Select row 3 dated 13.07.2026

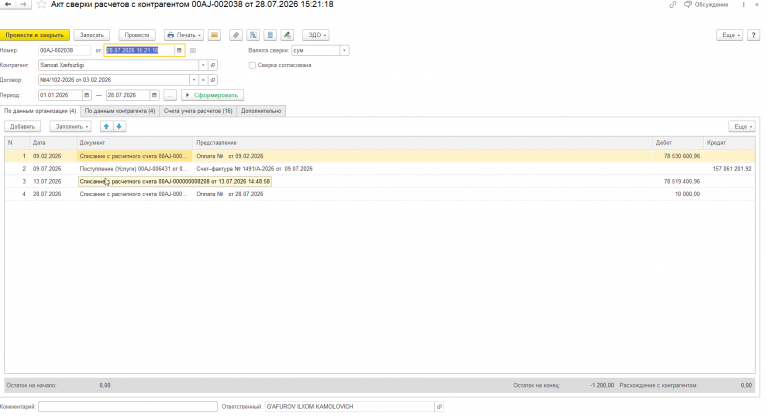(x=380, y=181)
